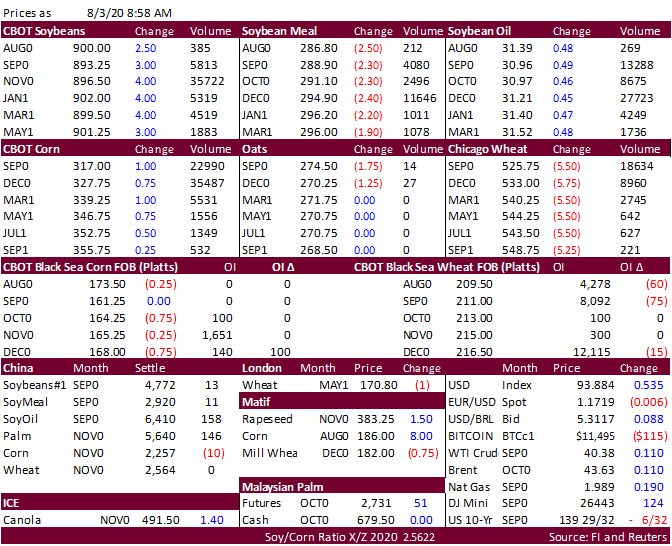Viewport: 672px width, 546px height.
Task: Click soybean meal DEC0 volume 11646
Action: [420, 98]
